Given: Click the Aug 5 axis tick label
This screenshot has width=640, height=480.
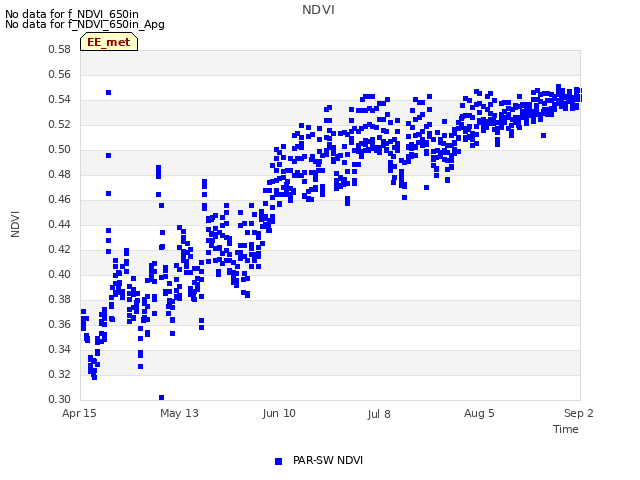Looking at the screenshot, I should (479, 413).
